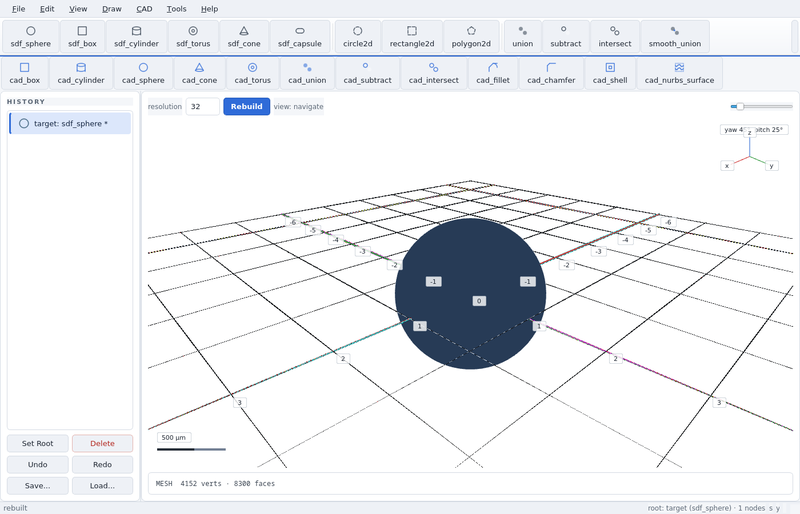
Task: Click the 'rebuilt' status bar text
Action: pyautogui.click(x=15, y=508)
